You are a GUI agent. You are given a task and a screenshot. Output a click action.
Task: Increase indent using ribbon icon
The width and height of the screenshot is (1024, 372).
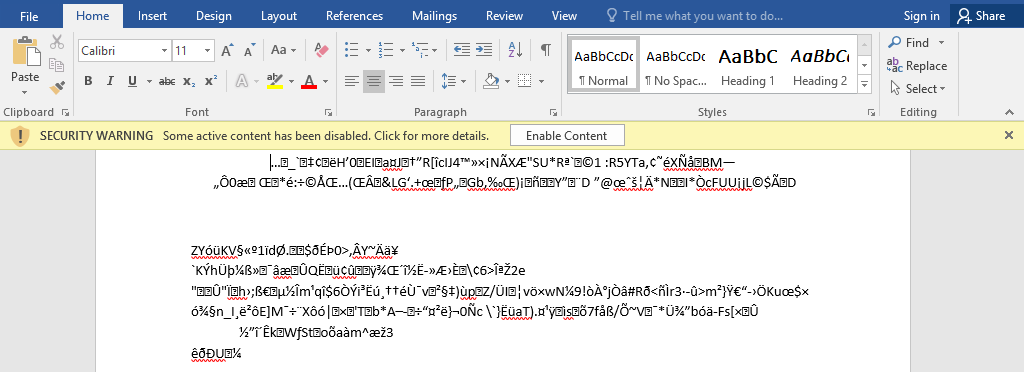(484, 50)
